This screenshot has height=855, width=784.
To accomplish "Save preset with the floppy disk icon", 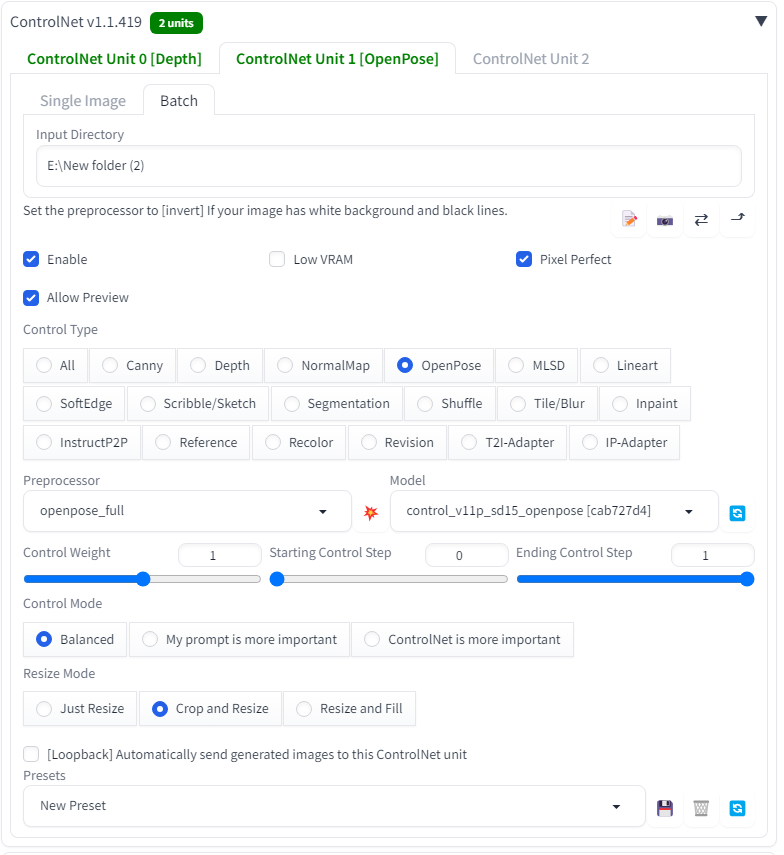I will (x=665, y=807).
